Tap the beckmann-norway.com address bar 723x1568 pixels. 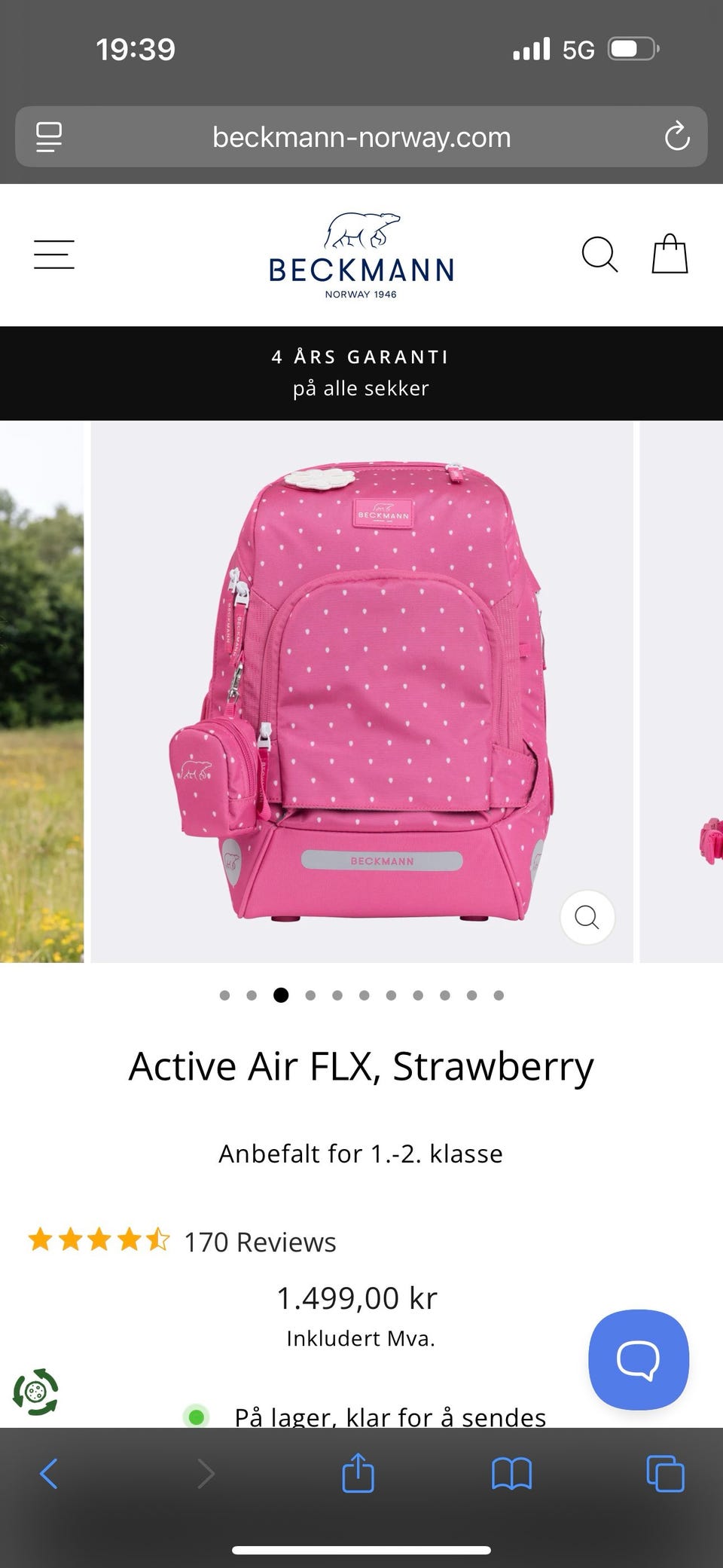click(361, 136)
